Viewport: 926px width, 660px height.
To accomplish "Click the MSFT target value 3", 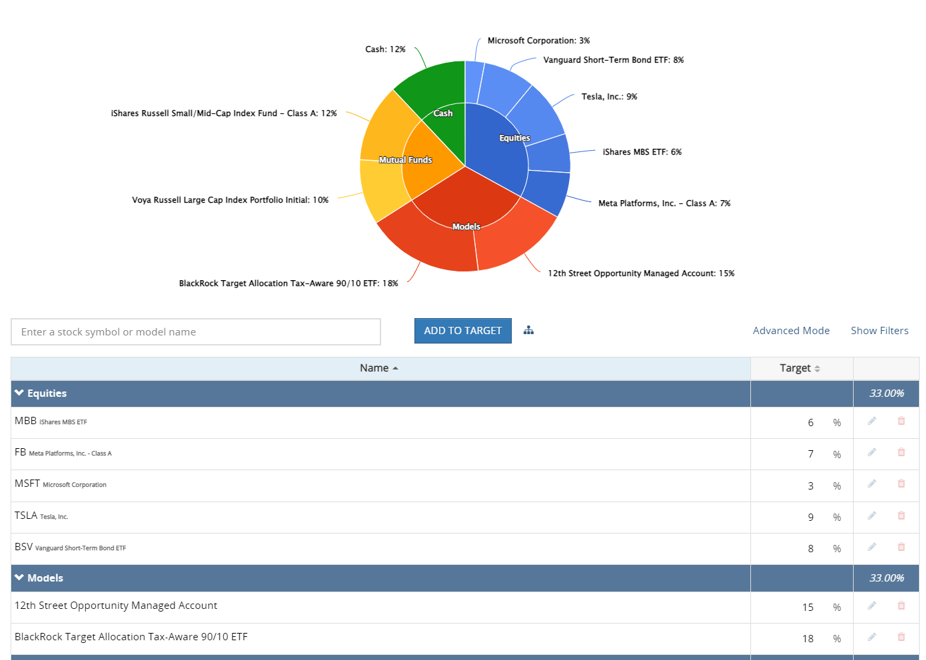I will pyautogui.click(x=810, y=486).
